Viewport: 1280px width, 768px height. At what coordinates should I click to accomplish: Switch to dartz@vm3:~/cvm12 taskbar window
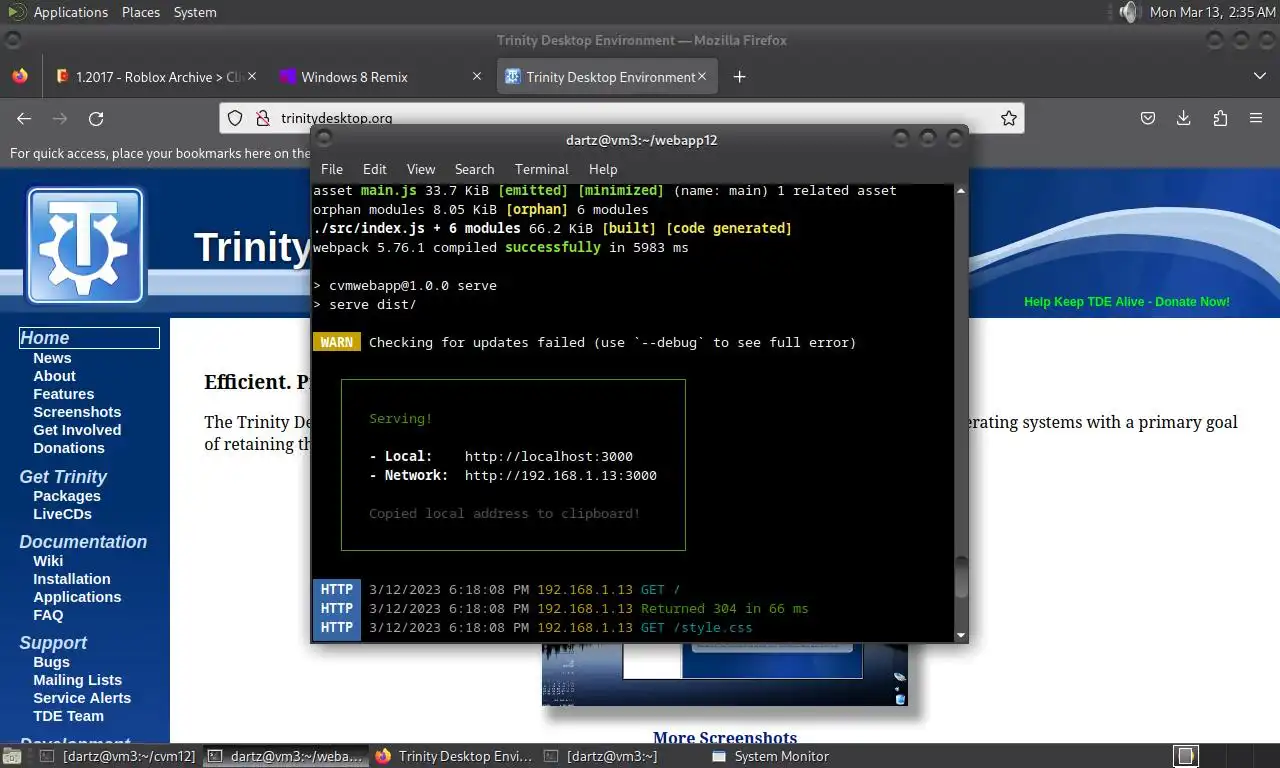[119, 756]
